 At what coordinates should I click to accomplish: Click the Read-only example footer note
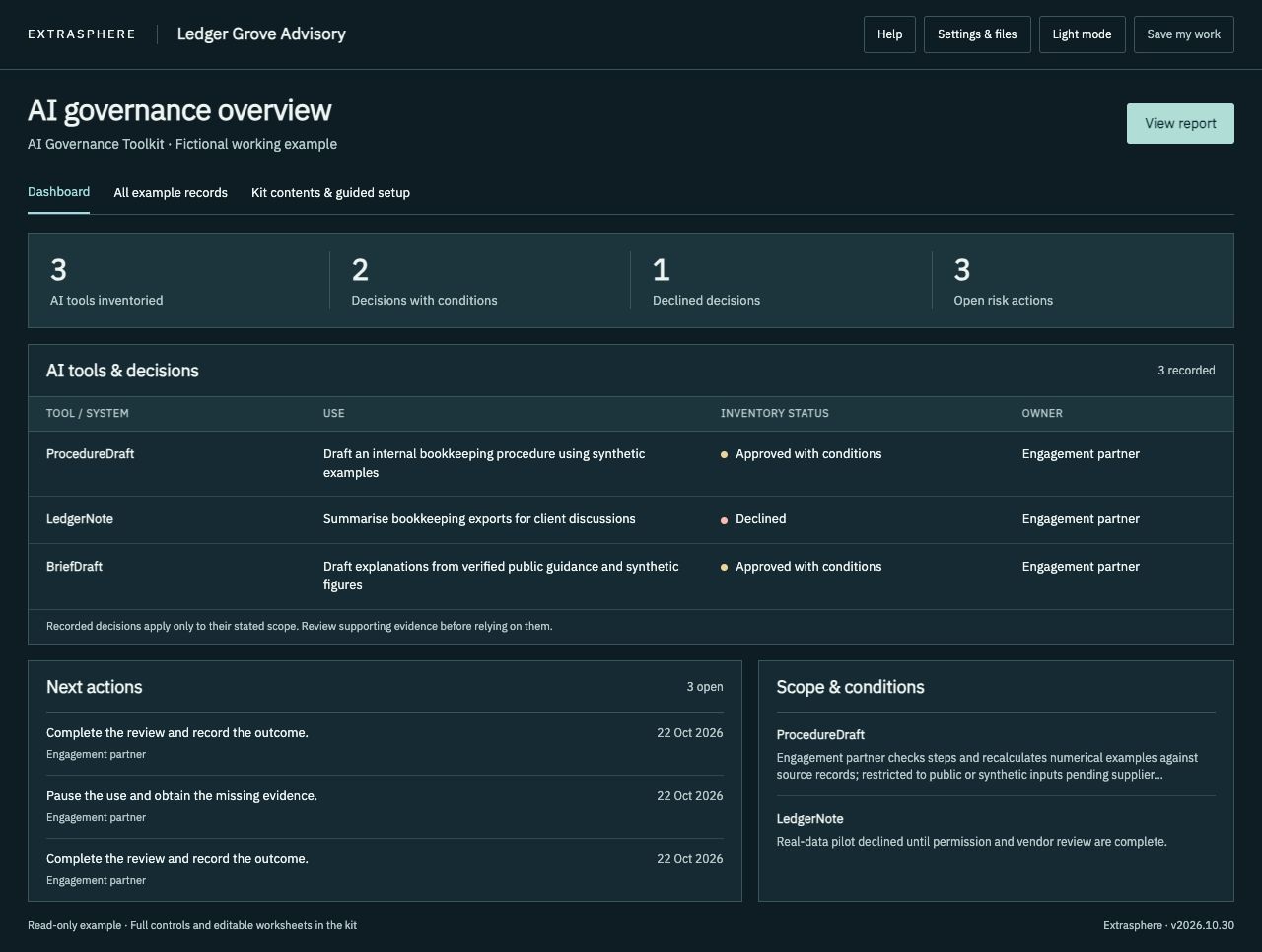192,925
